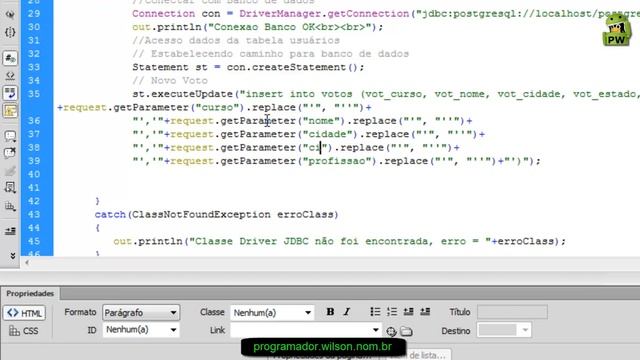Click "Conexao Banco OK" string on line 30
This screenshot has width=640, height=360.
264,27
